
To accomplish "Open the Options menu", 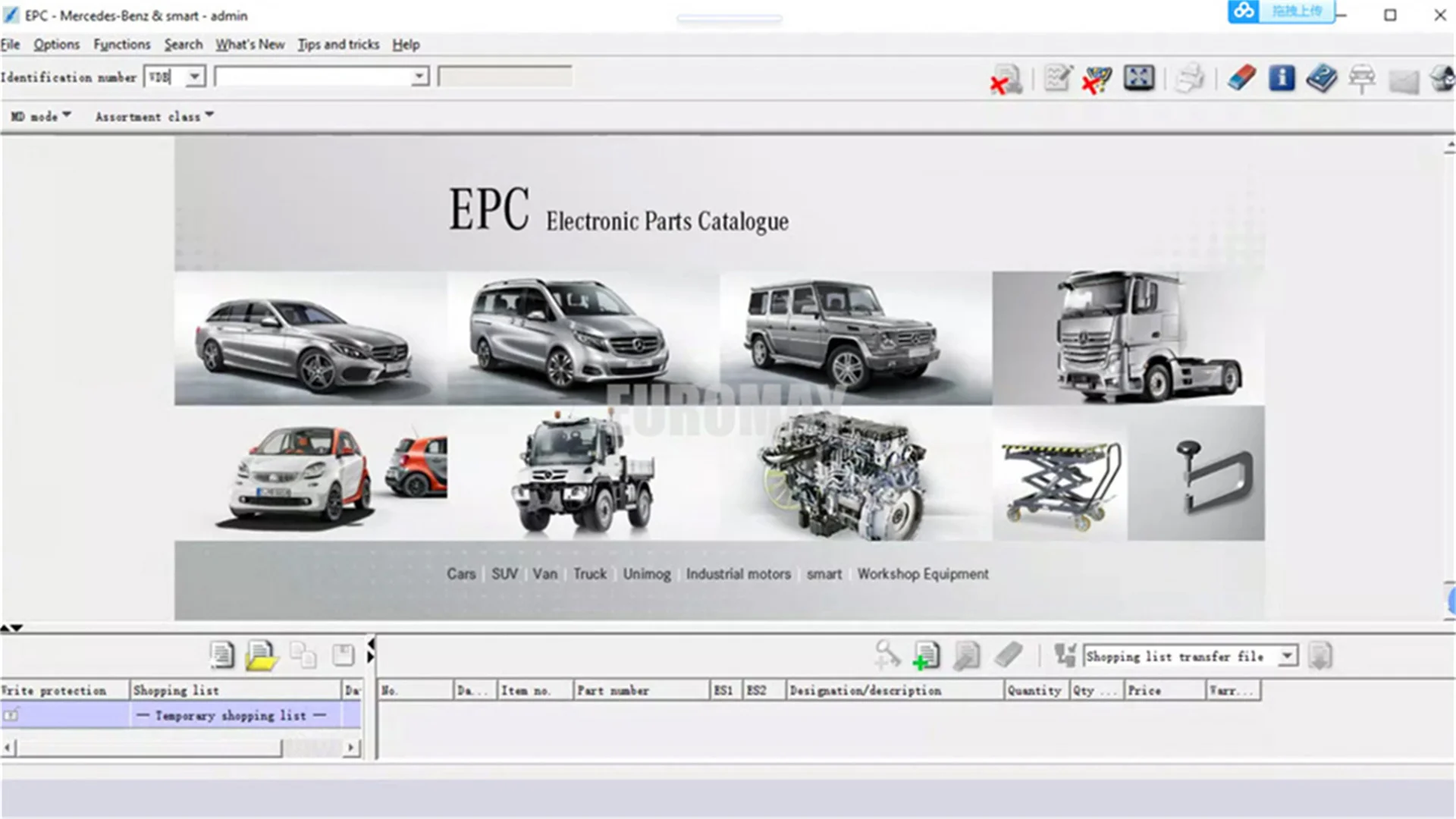I will click(56, 44).
